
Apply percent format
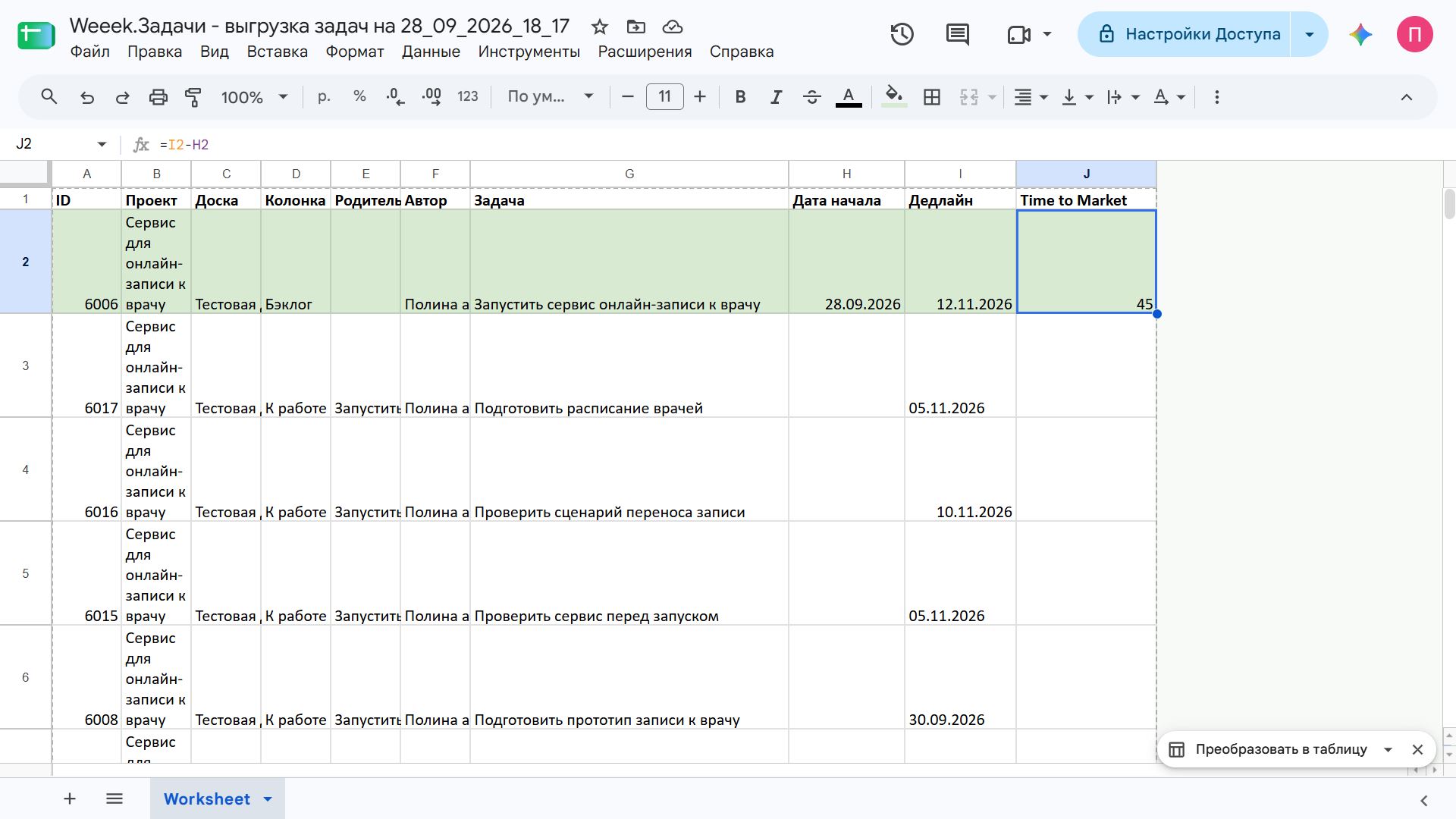[x=359, y=96]
